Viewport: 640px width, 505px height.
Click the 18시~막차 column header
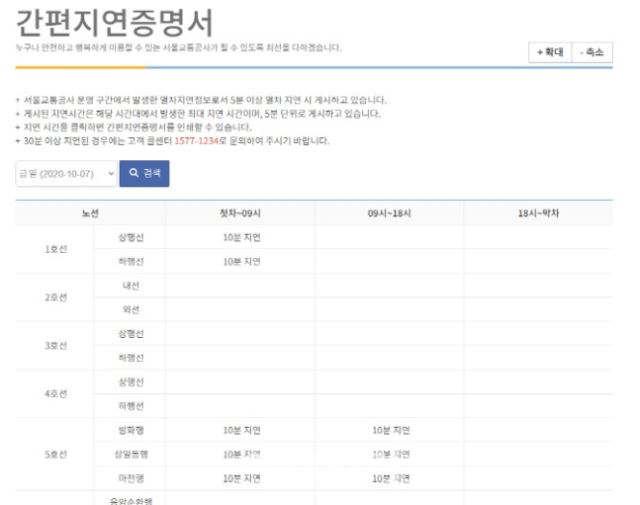[x=538, y=214]
